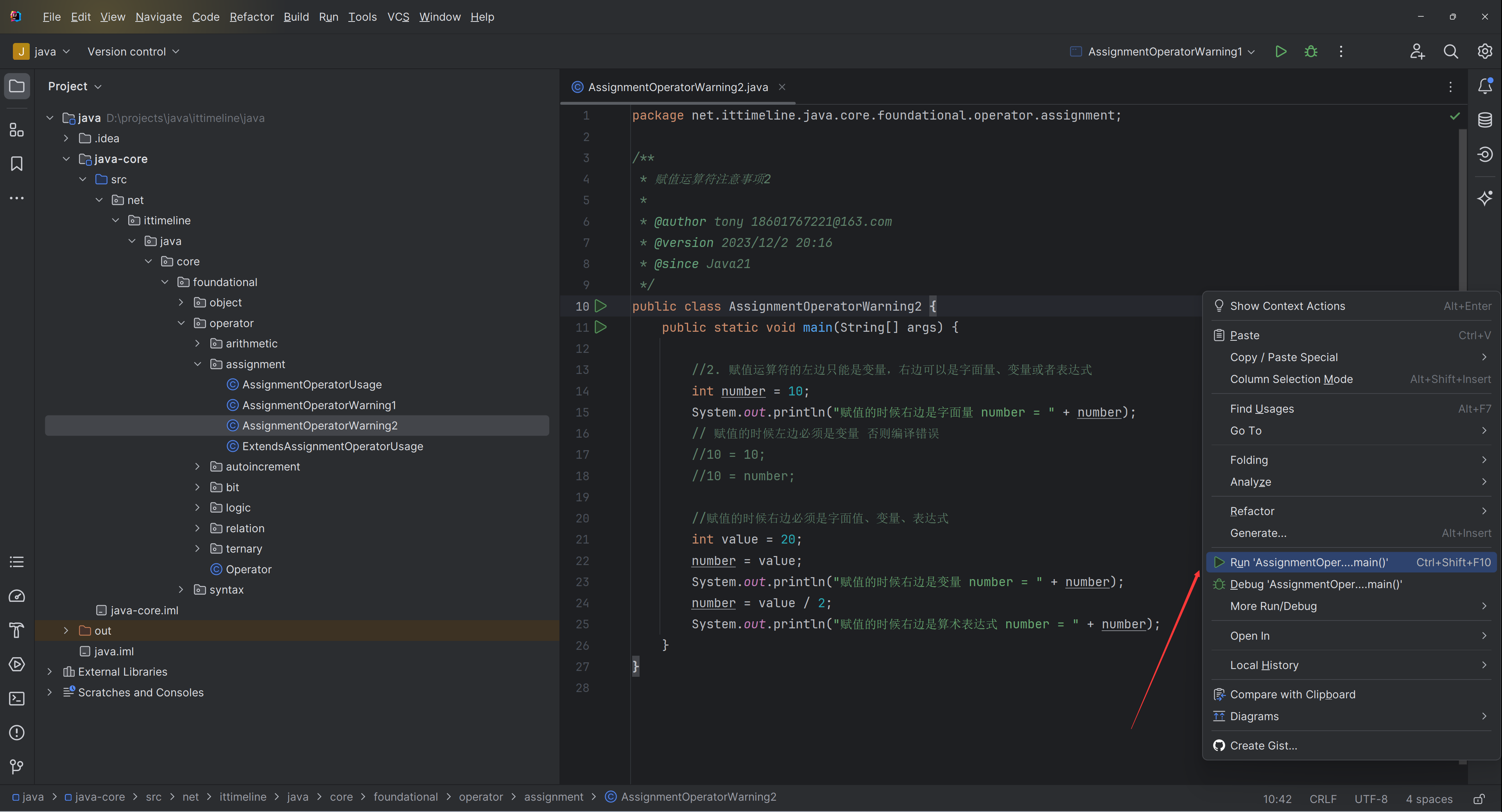Choose Generate... in context menu
The height and width of the screenshot is (812, 1502).
pos(1351,533)
